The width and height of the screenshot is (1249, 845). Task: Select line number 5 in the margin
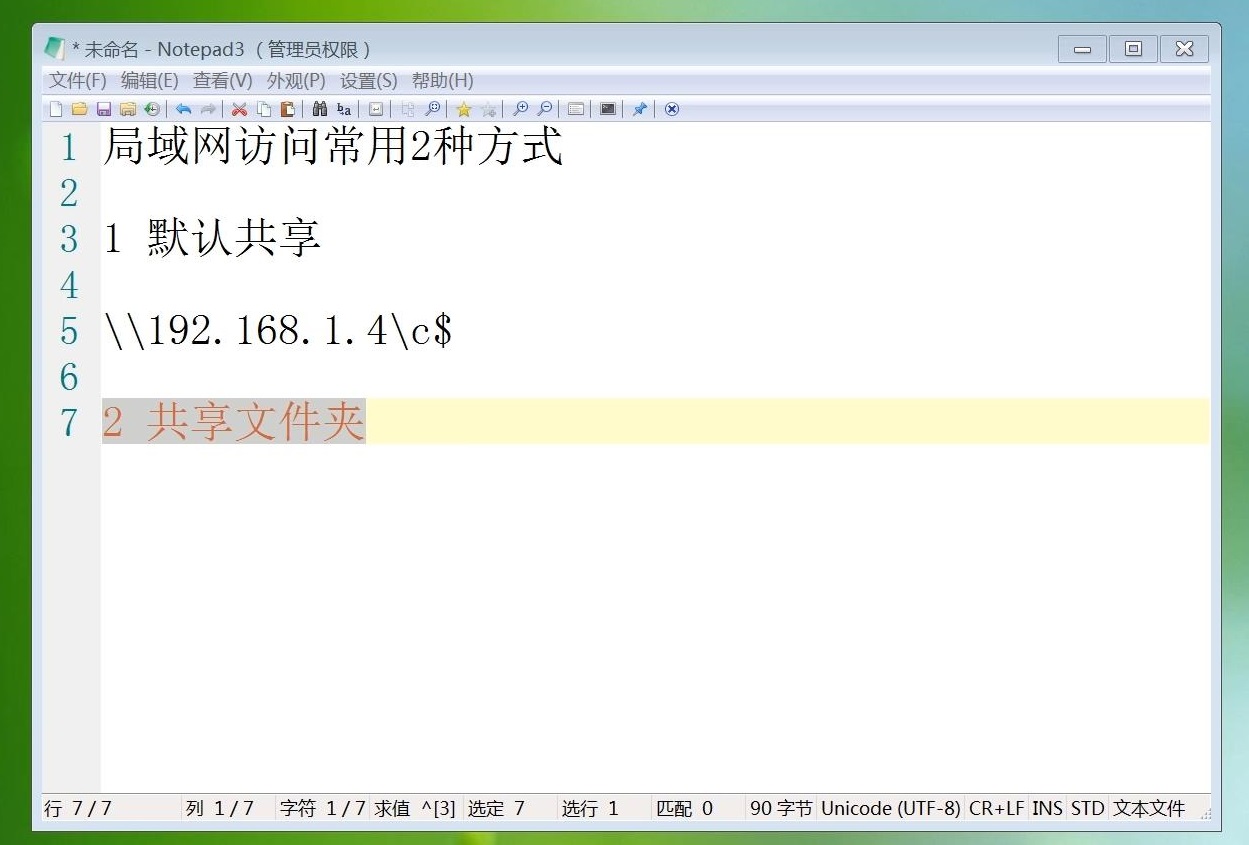click(68, 331)
